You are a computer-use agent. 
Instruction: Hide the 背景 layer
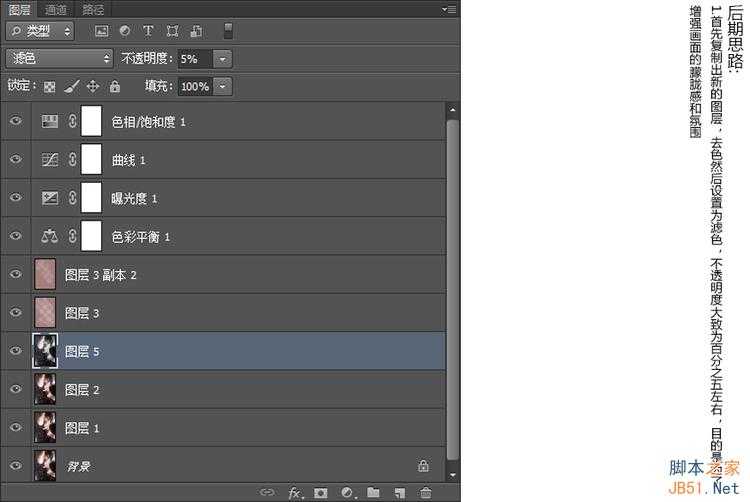(x=15, y=466)
